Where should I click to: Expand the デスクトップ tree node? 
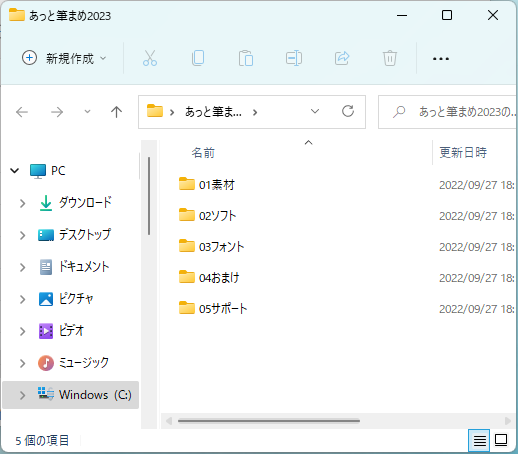(x=22, y=235)
